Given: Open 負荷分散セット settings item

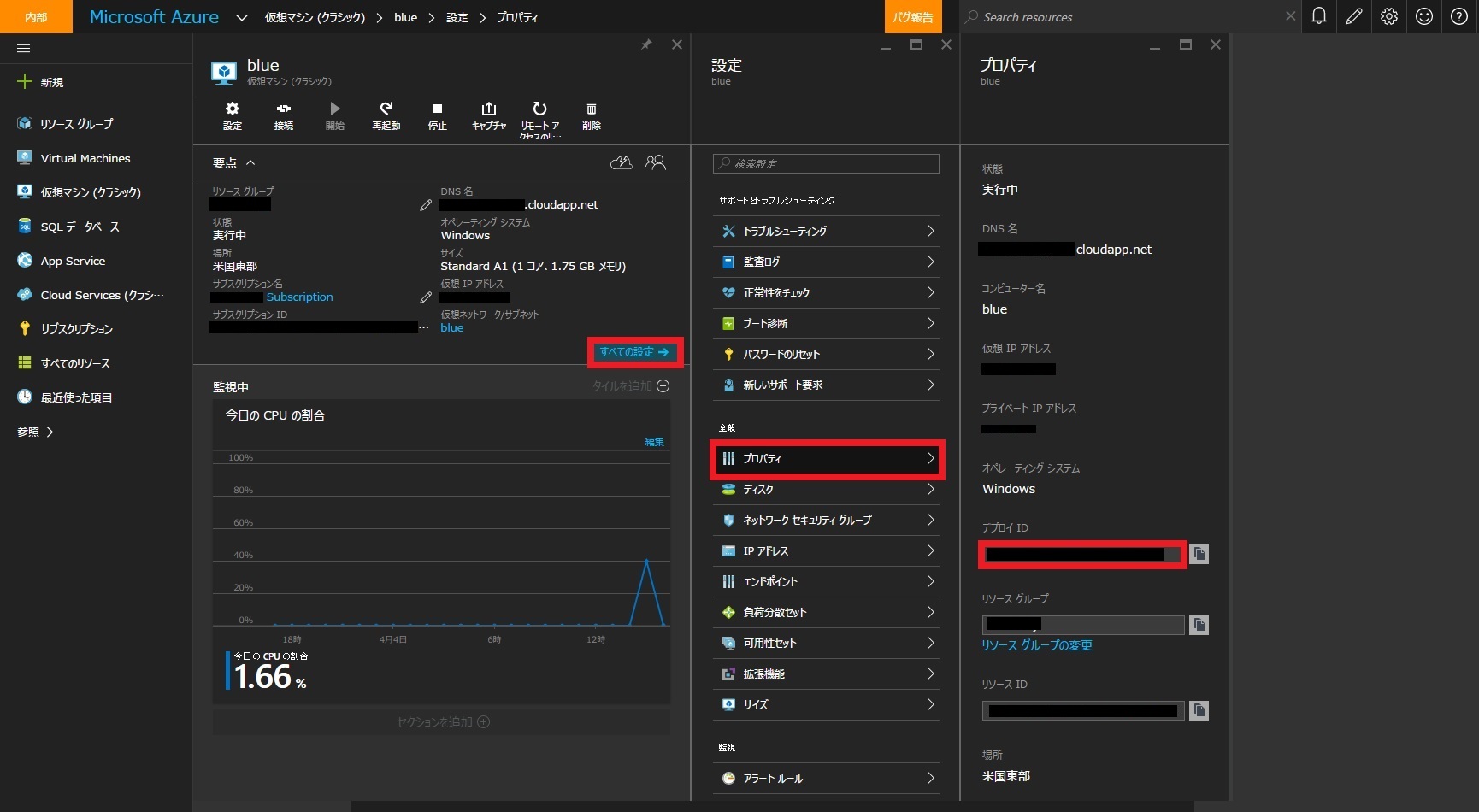Looking at the screenshot, I should click(x=826, y=612).
